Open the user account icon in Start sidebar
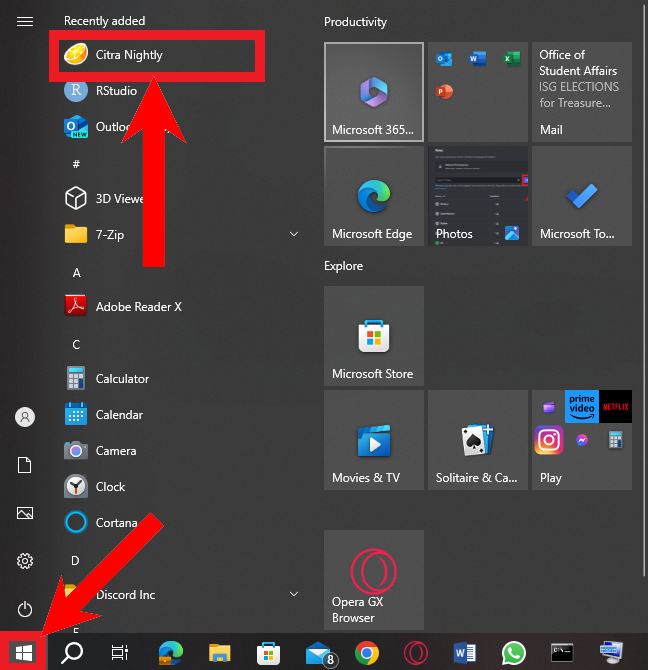The width and height of the screenshot is (648, 670). [x=25, y=417]
